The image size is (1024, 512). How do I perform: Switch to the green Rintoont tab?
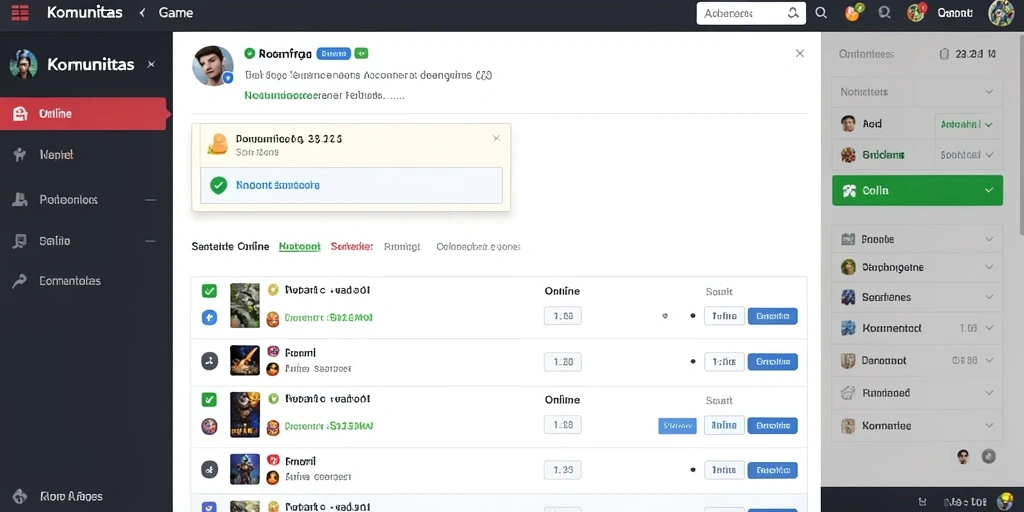pos(299,247)
